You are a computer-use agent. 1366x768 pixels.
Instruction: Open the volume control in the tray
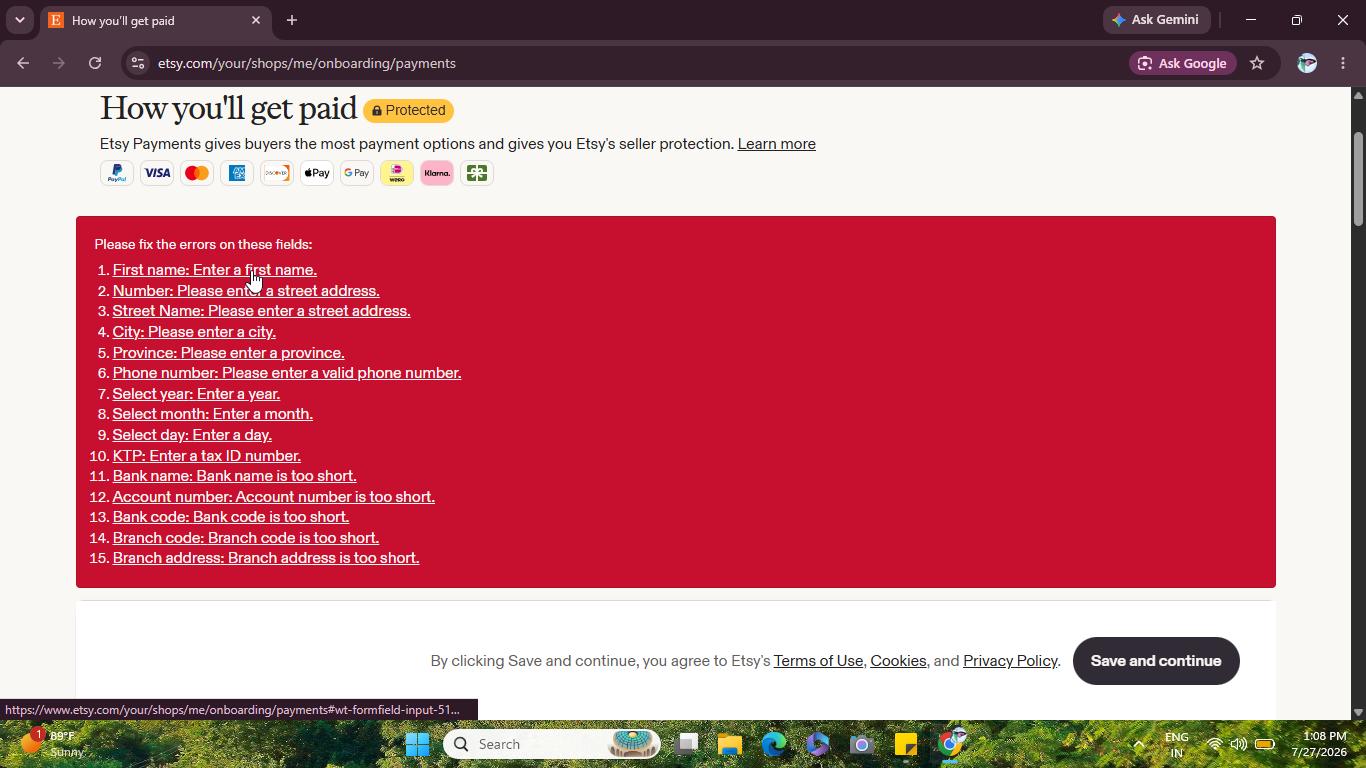pos(1239,744)
